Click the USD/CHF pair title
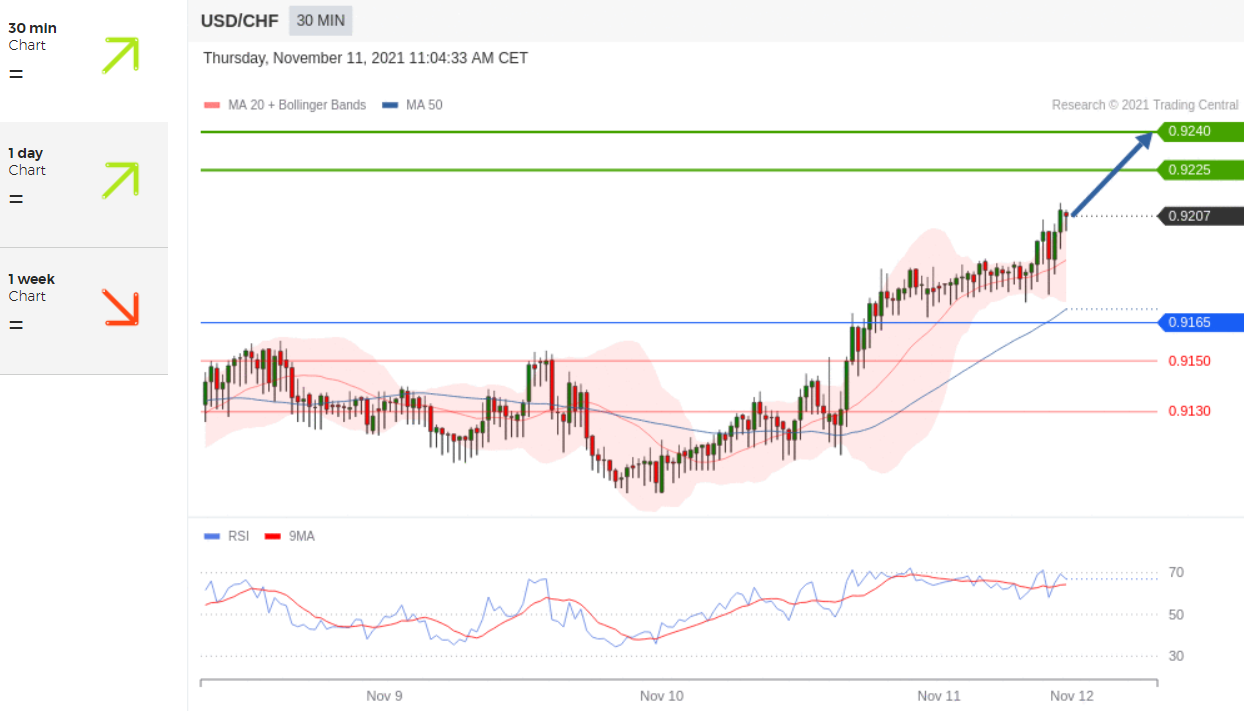The width and height of the screenshot is (1244, 711). pos(240,21)
